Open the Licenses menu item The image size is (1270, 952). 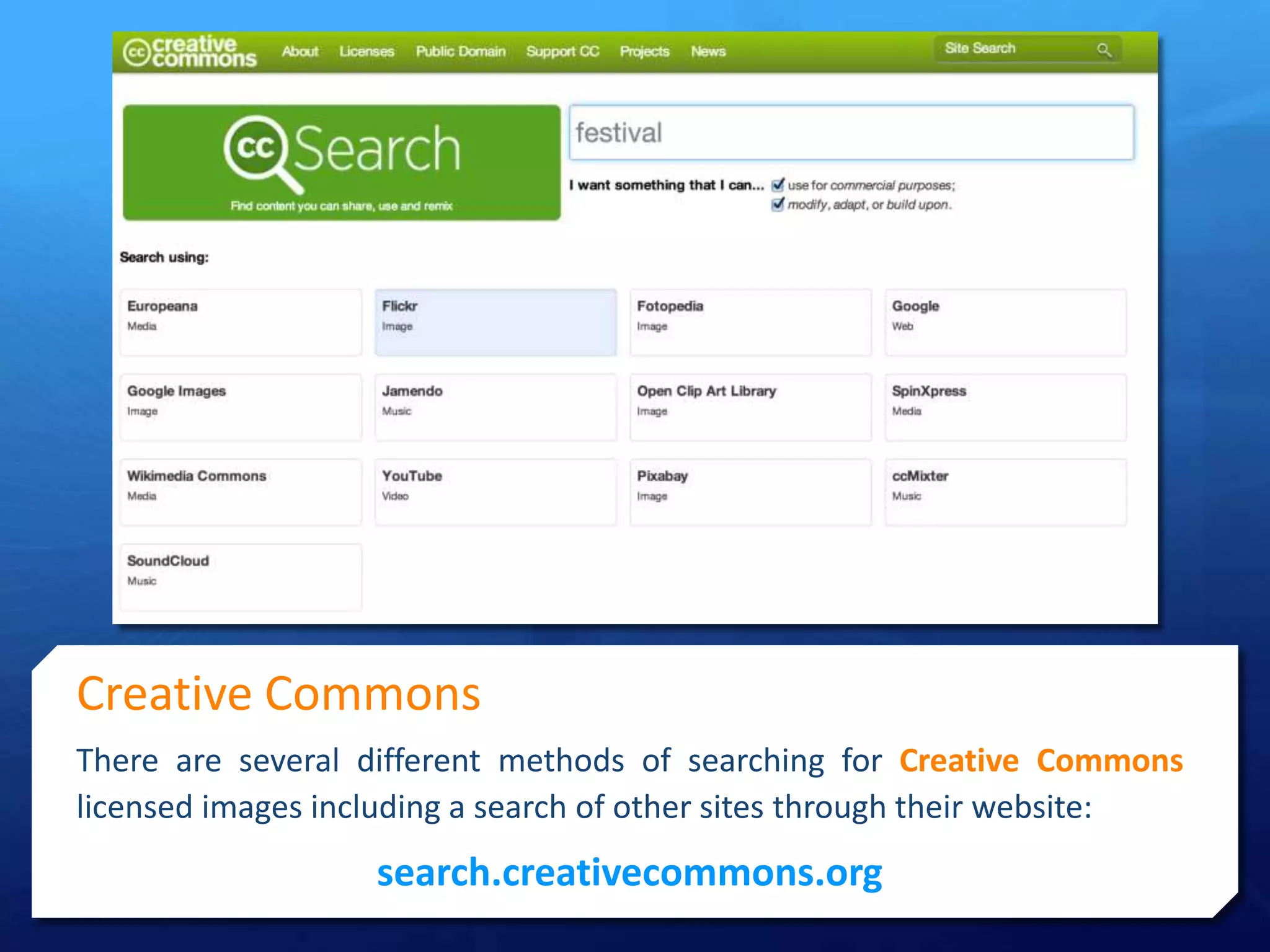366,51
